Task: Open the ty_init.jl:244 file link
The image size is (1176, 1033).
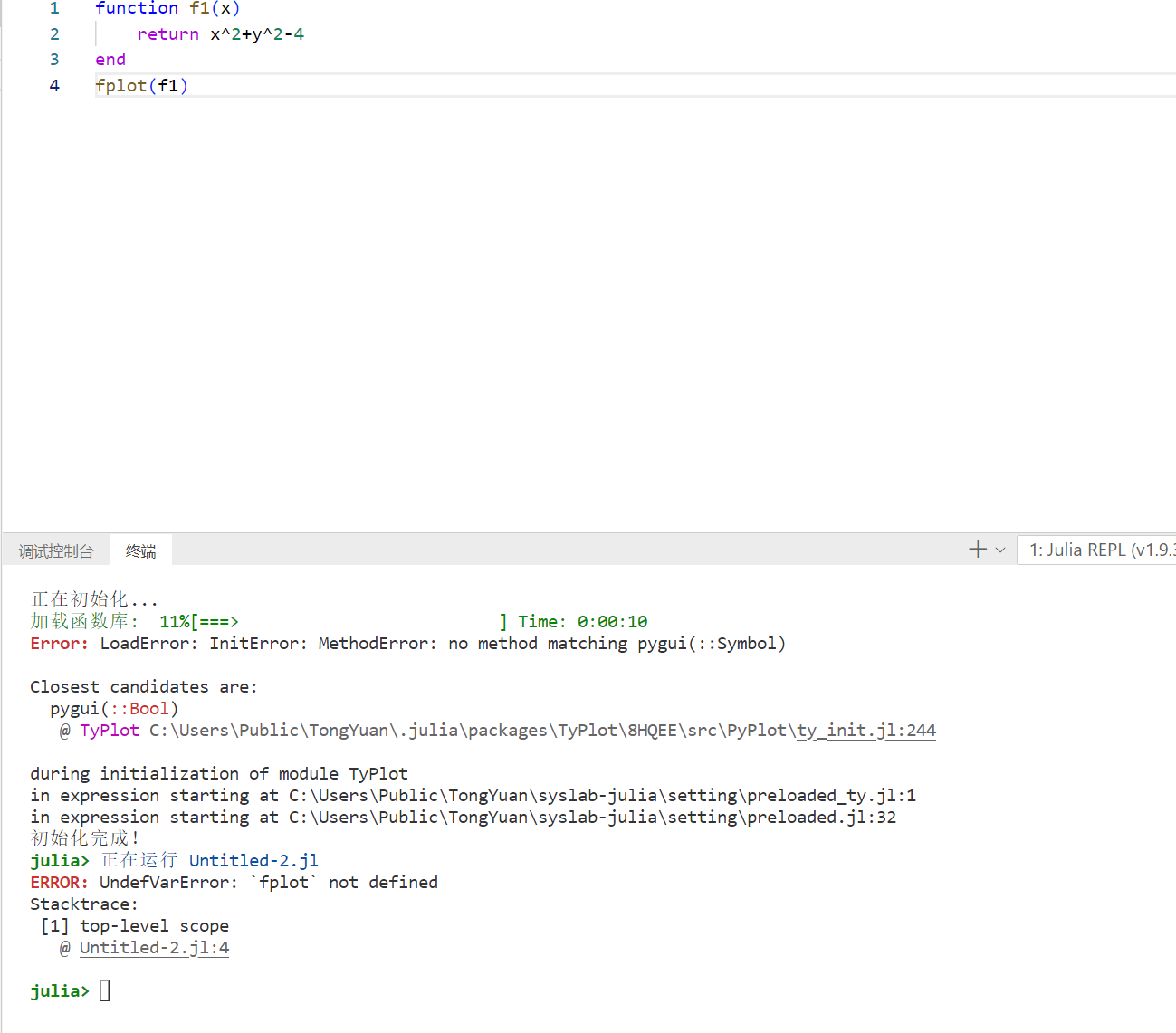Action: click(x=866, y=731)
